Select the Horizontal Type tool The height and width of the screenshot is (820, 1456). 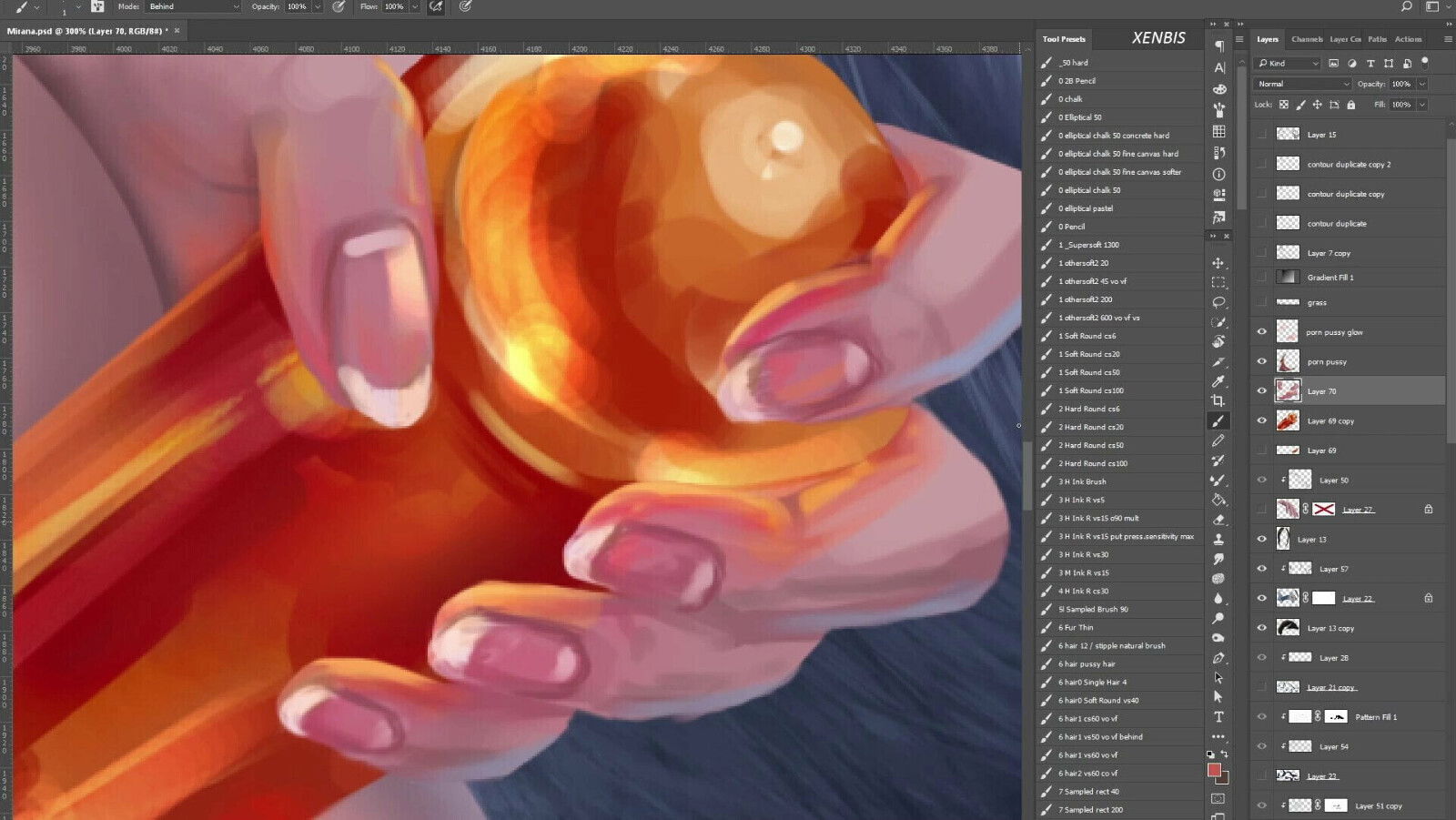[x=1218, y=717]
